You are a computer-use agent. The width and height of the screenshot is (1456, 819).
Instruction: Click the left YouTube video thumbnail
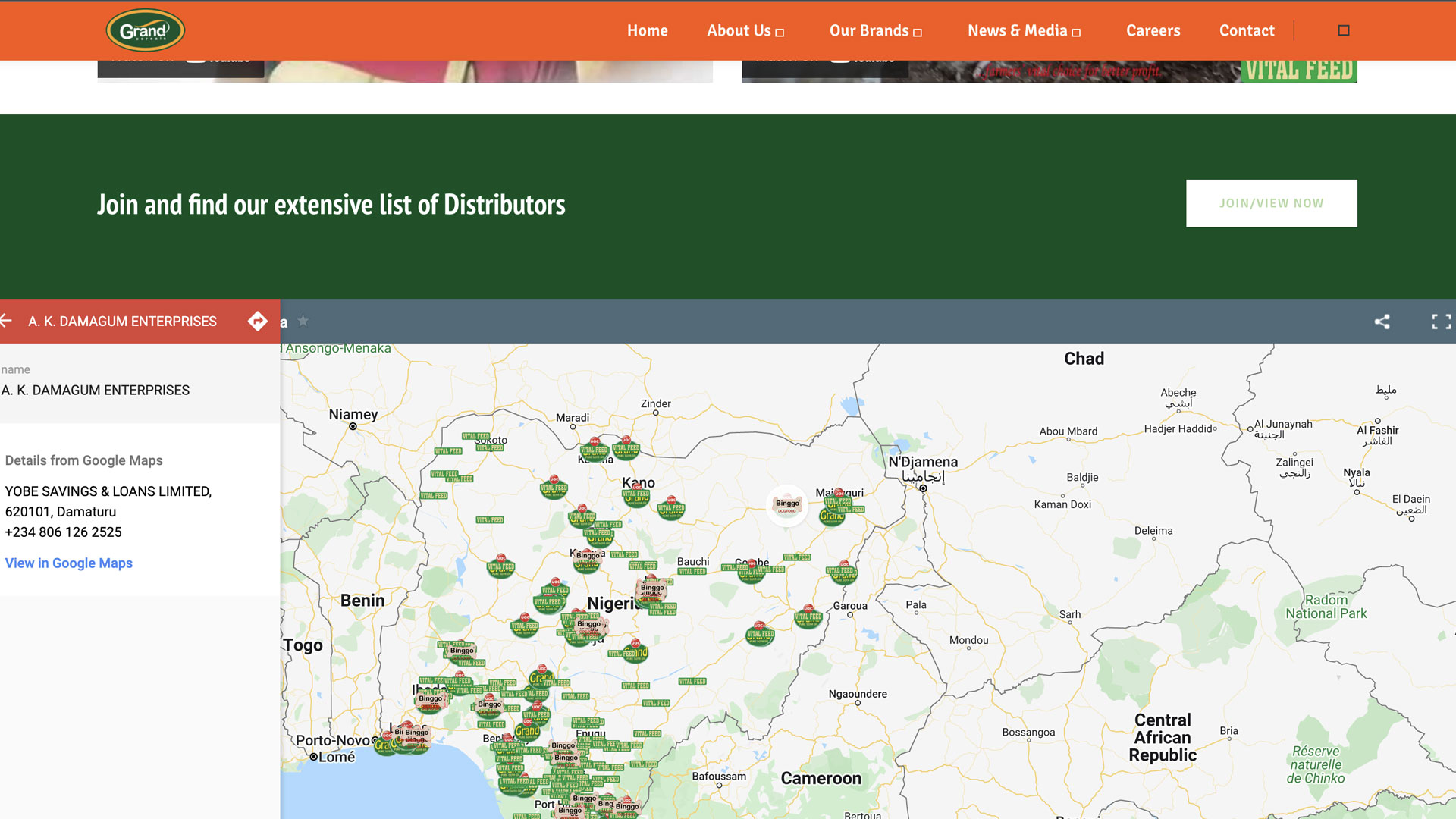[x=405, y=71]
